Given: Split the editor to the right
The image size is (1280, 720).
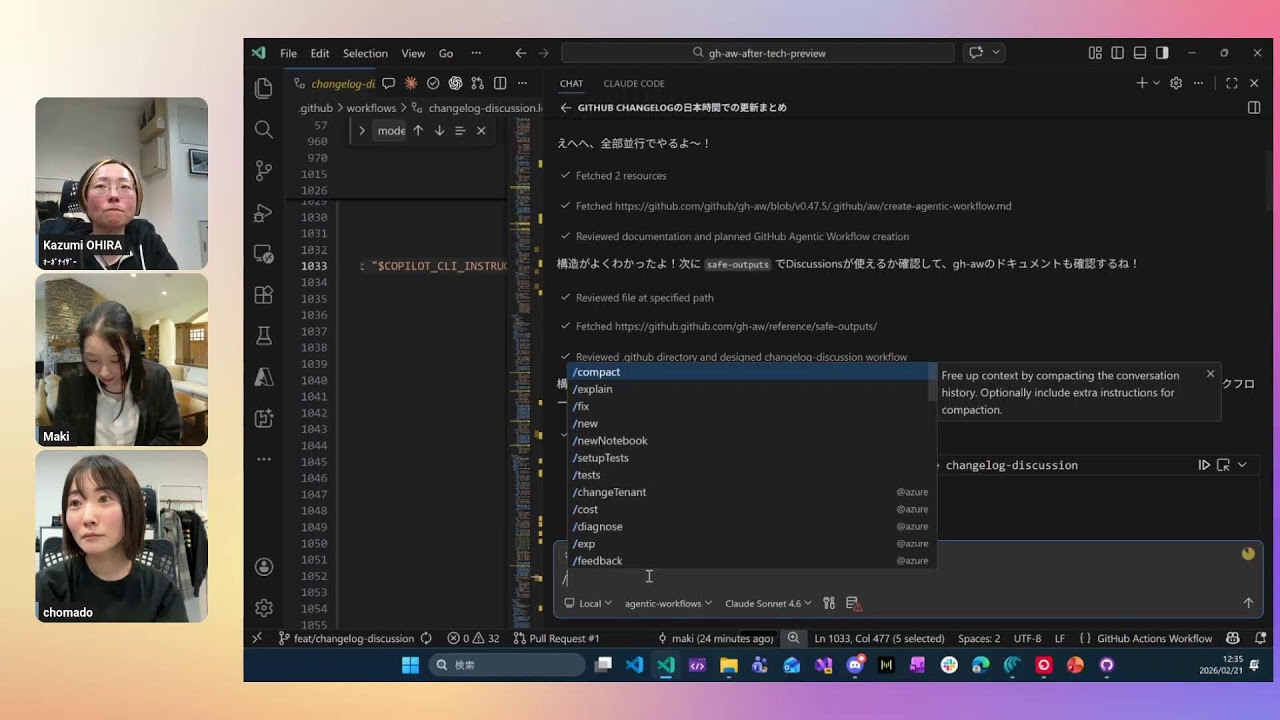Looking at the screenshot, I should (500, 83).
